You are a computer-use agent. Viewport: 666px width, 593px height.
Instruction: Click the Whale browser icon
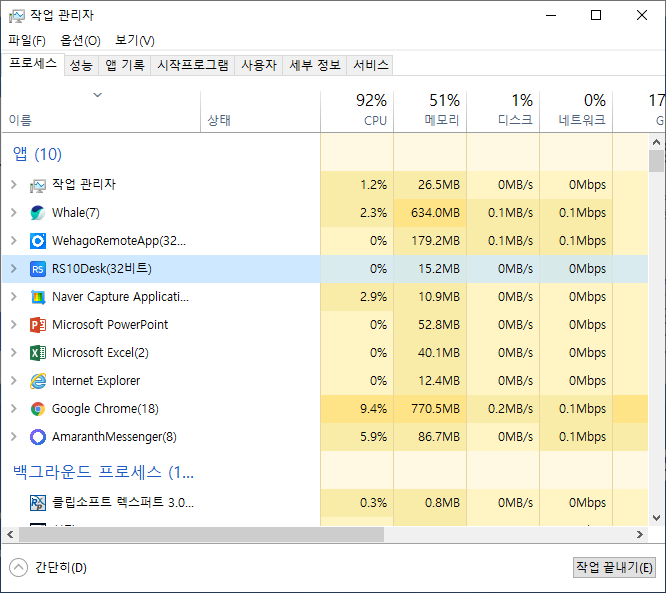click(38, 213)
